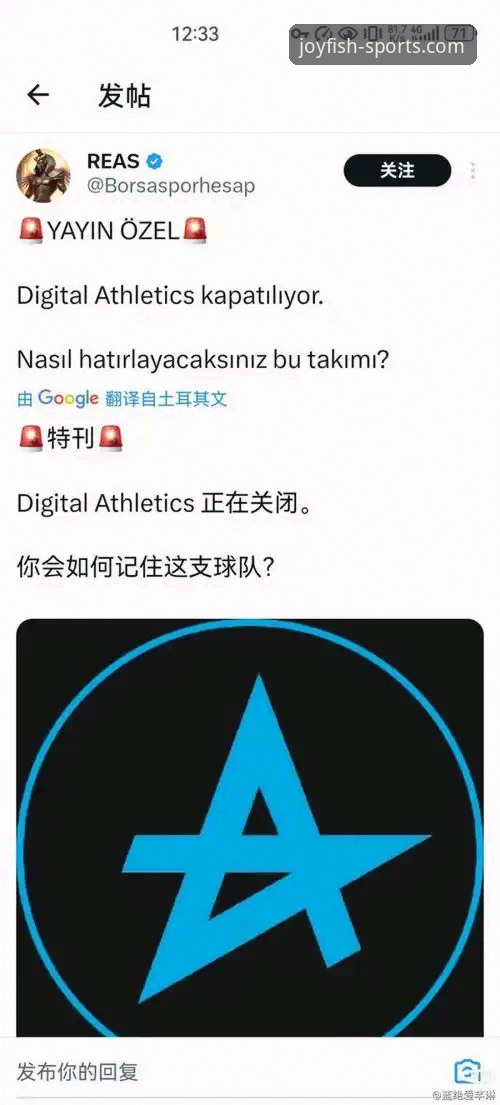
Task: Tap the photo attach icon in reply bar
Action: coord(467,1072)
